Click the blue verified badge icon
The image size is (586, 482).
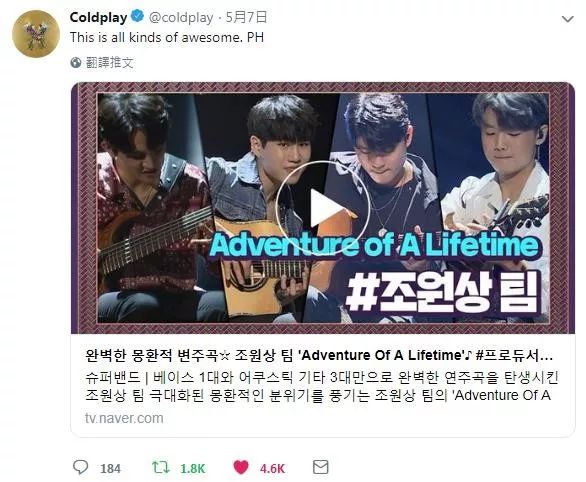138,16
